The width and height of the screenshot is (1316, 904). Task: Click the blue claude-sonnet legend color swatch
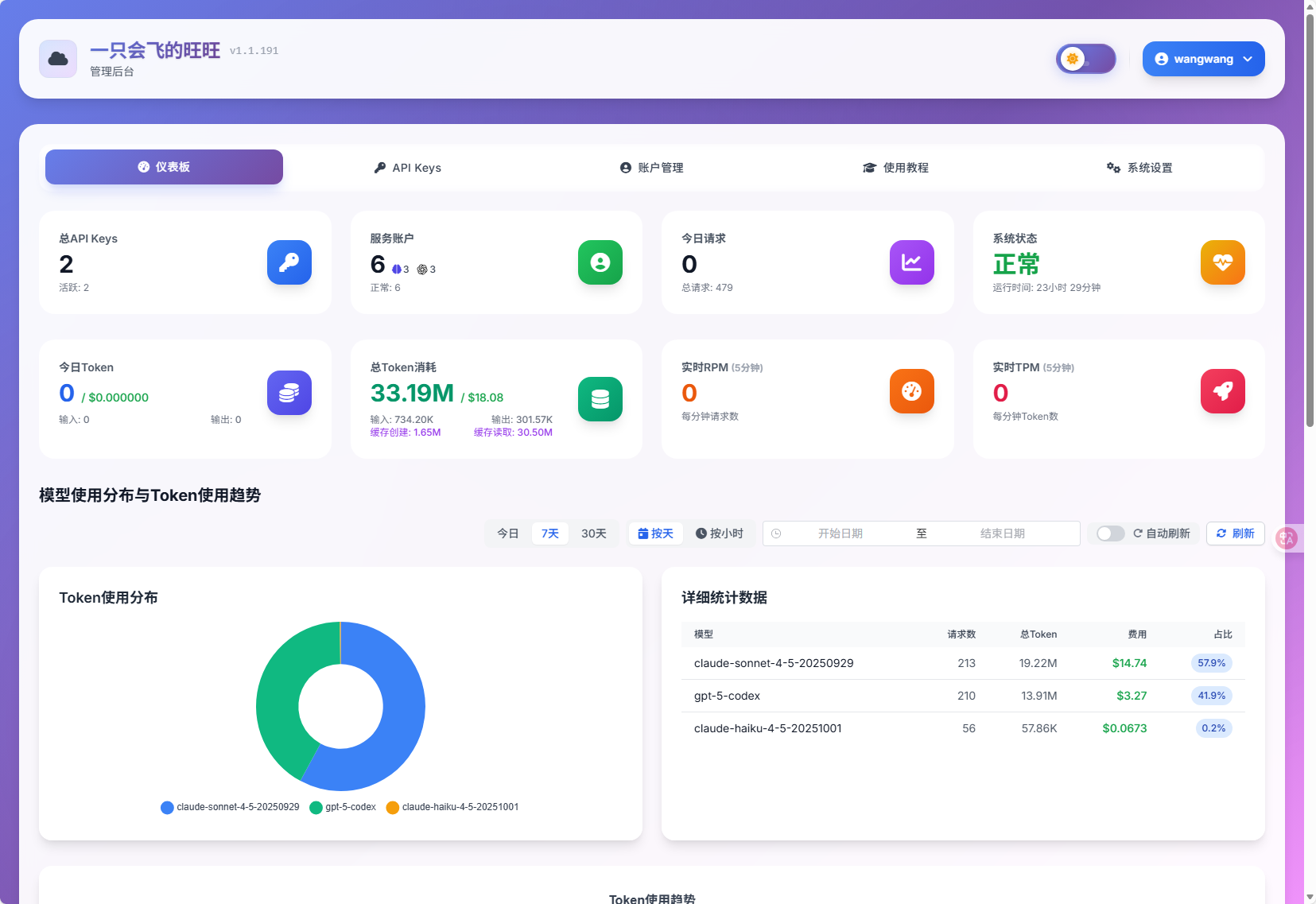pyautogui.click(x=167, y=808)
